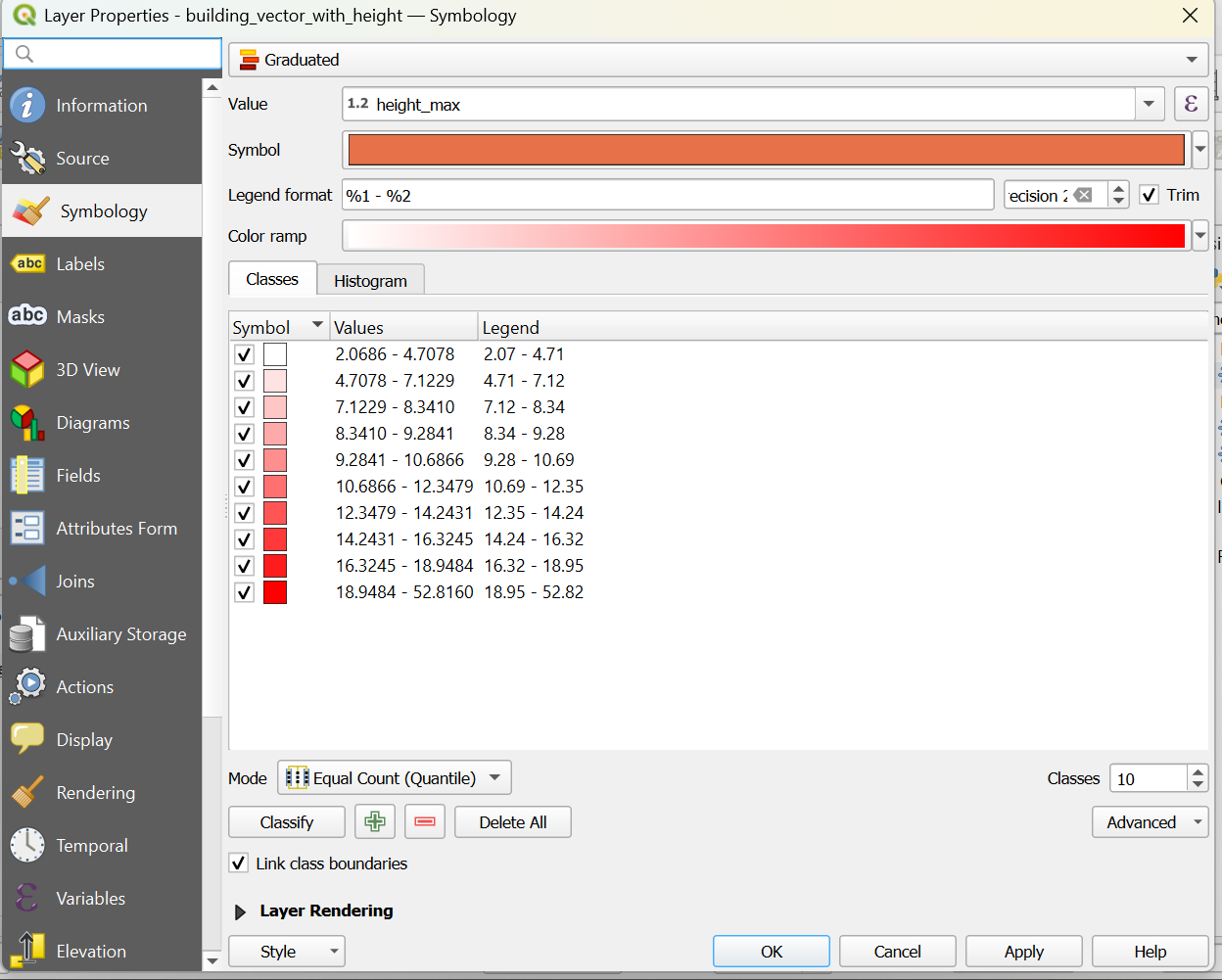Open the Display section
The height and width of the screenshot is (980, 1222).
pyautogui.click(x=102, y=740)
